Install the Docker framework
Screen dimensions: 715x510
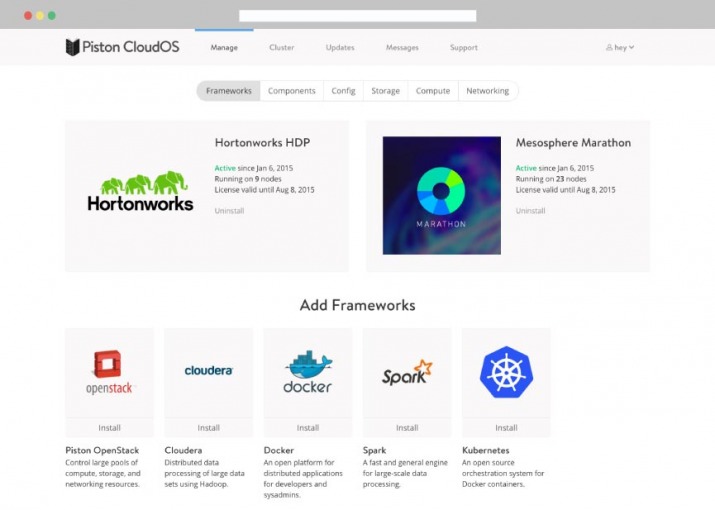[308, 428]
